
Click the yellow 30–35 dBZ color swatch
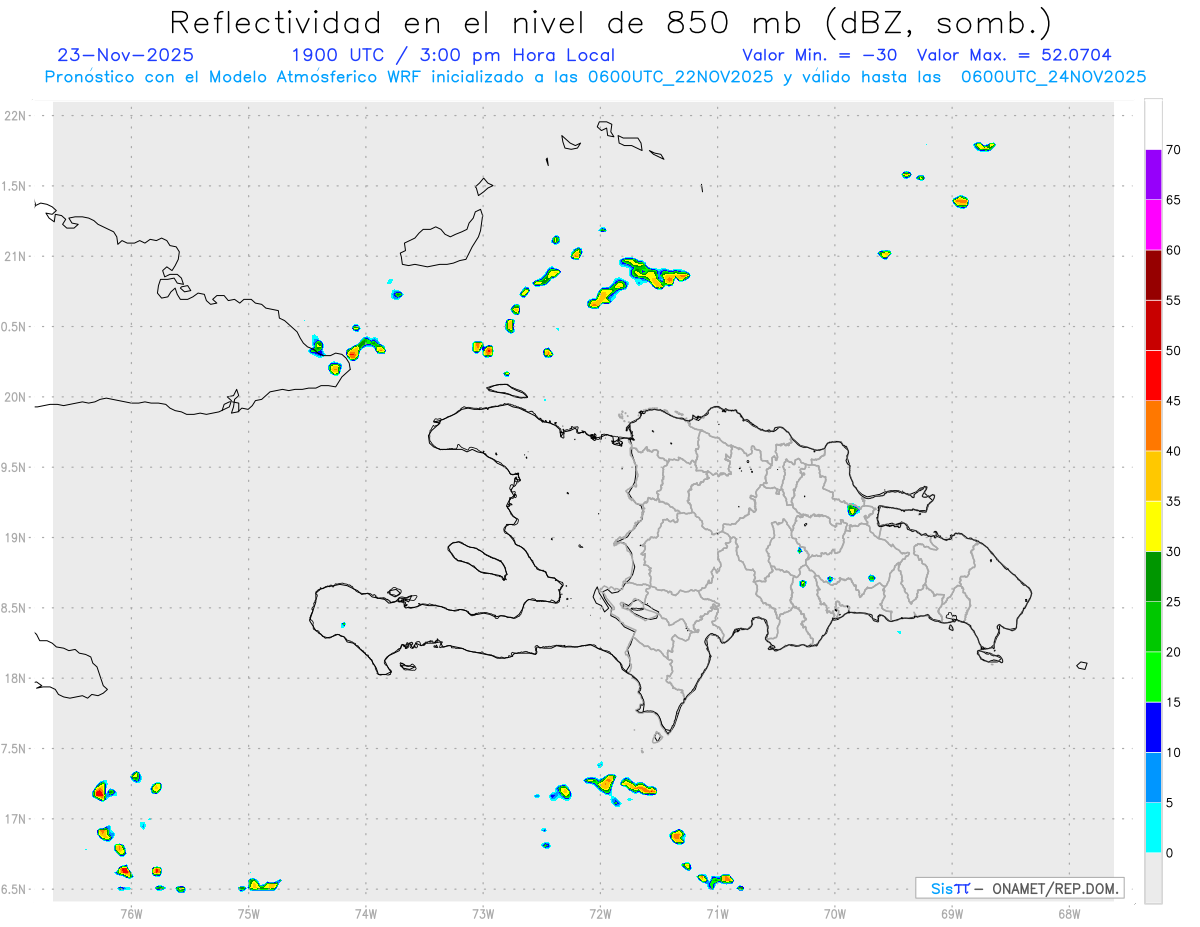tap(1153, 526)
